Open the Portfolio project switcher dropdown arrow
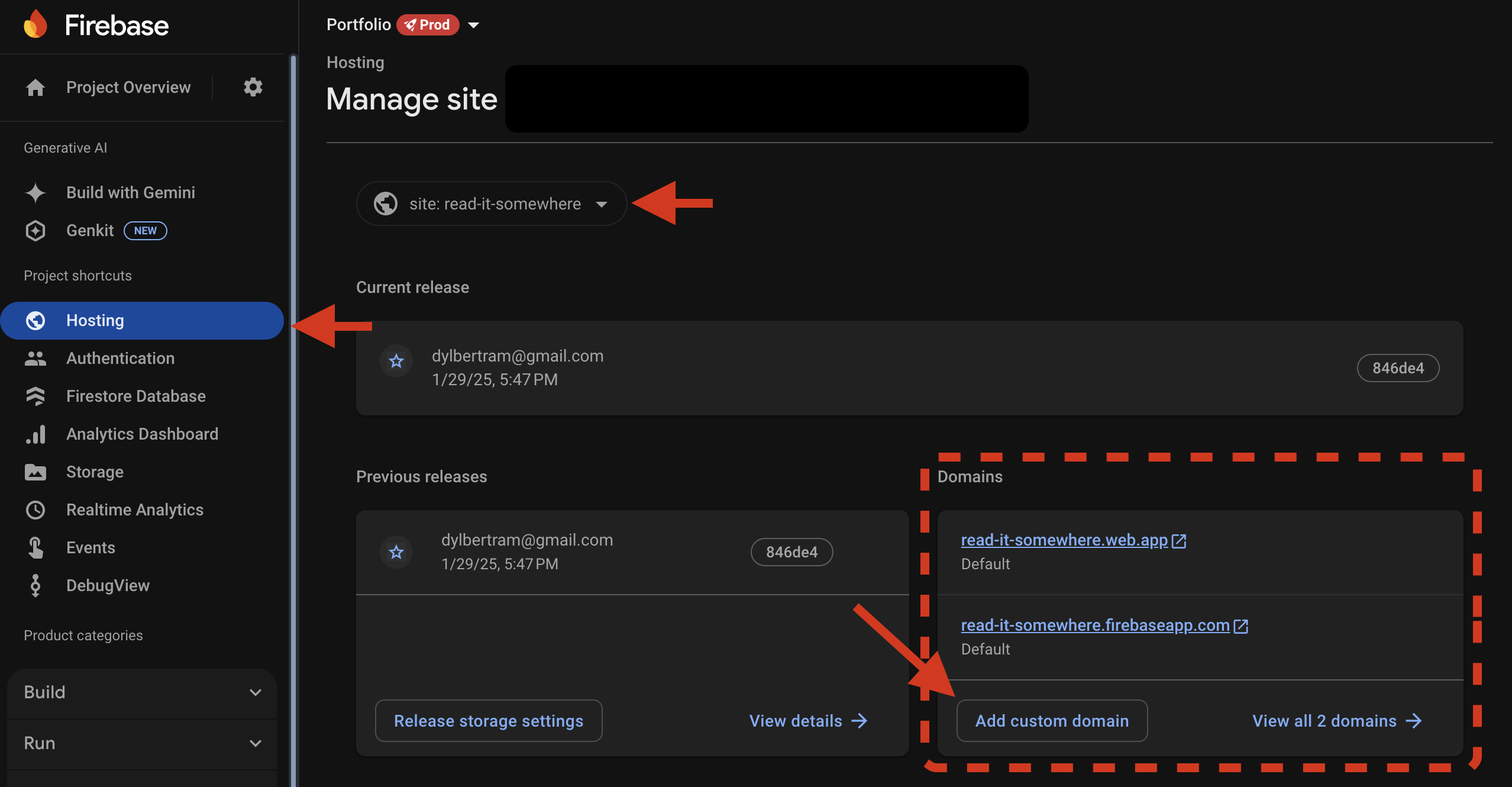The width and height of the screenshot is (1512, 787). pos(473,25)
